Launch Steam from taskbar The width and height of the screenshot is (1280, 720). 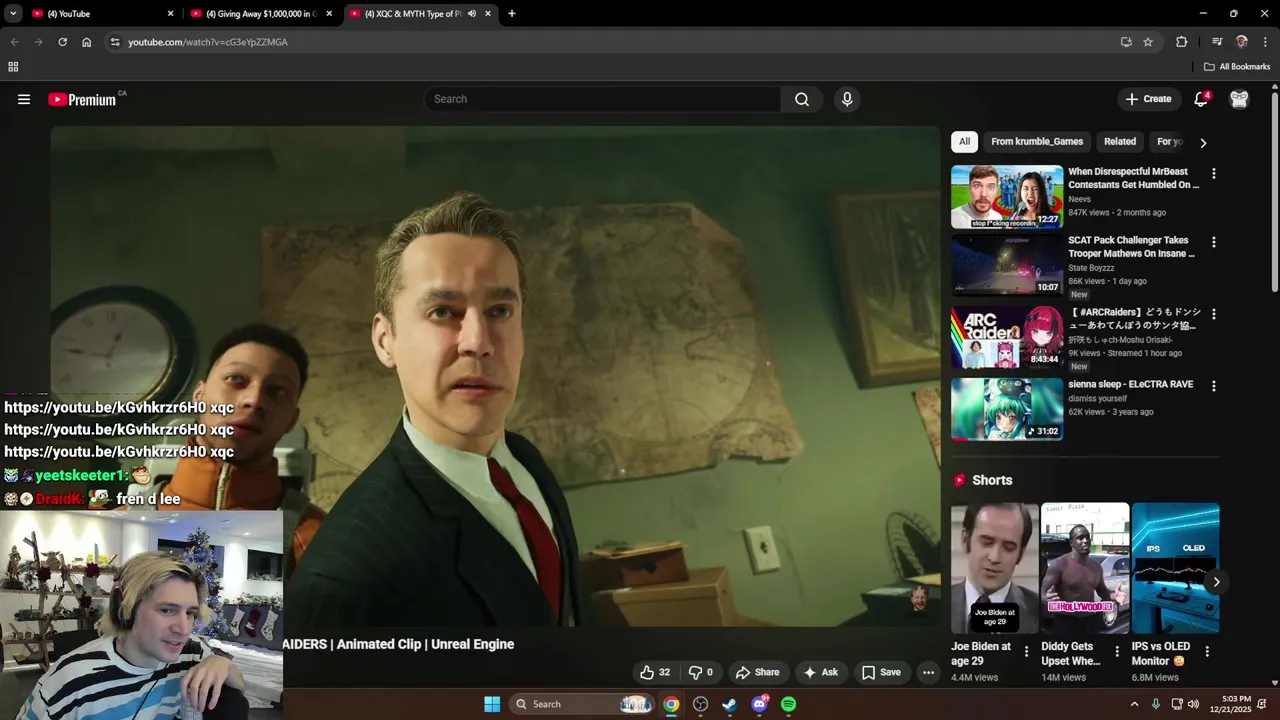[x=730, y=704]
